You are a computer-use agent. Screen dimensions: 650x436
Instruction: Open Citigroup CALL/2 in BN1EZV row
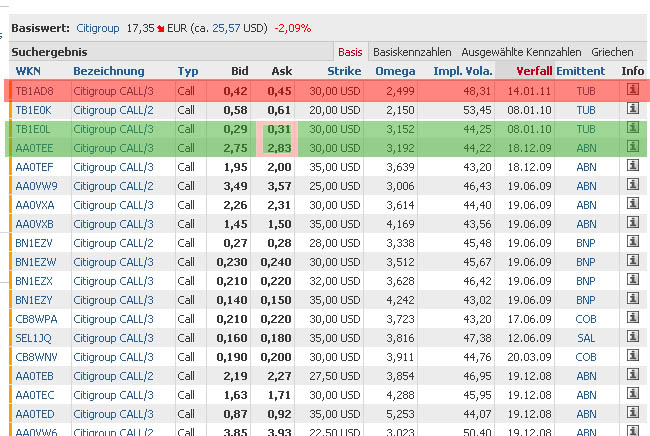coord(113,243)
